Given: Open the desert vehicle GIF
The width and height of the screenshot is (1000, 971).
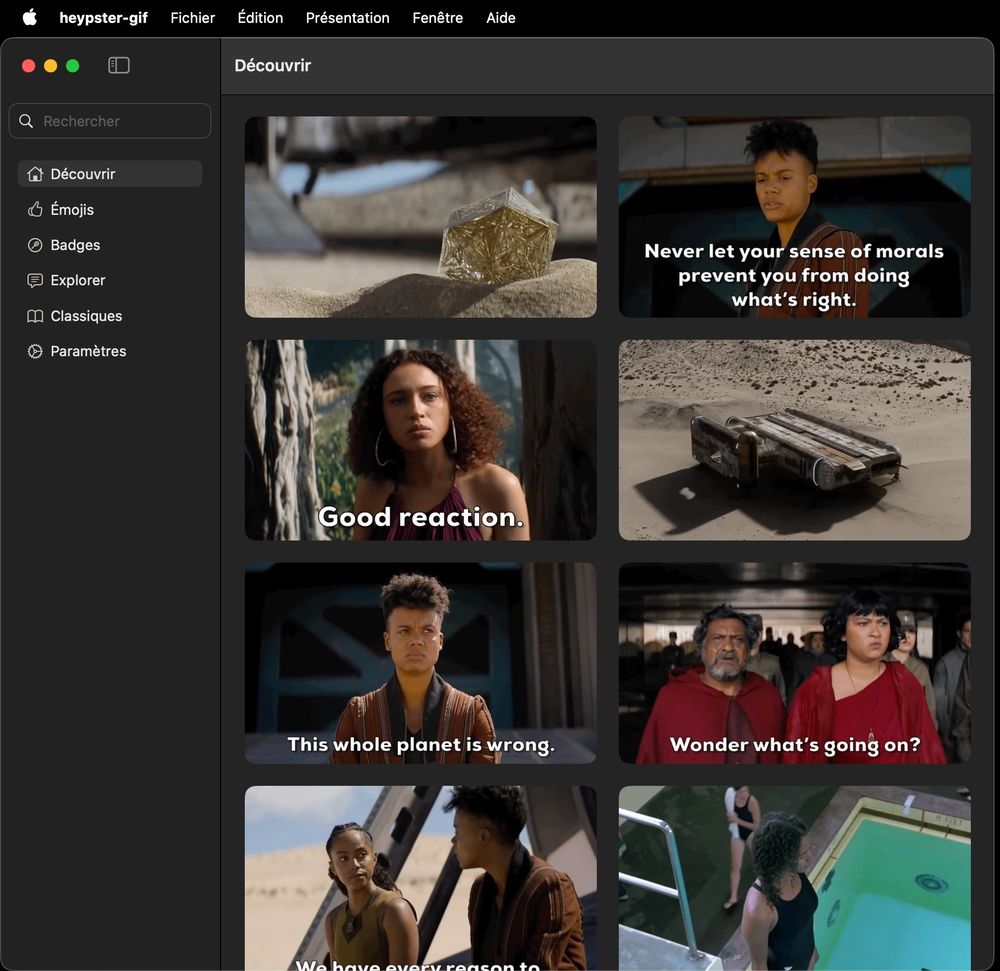Looking at the screenshot, I should pos(795,440).
